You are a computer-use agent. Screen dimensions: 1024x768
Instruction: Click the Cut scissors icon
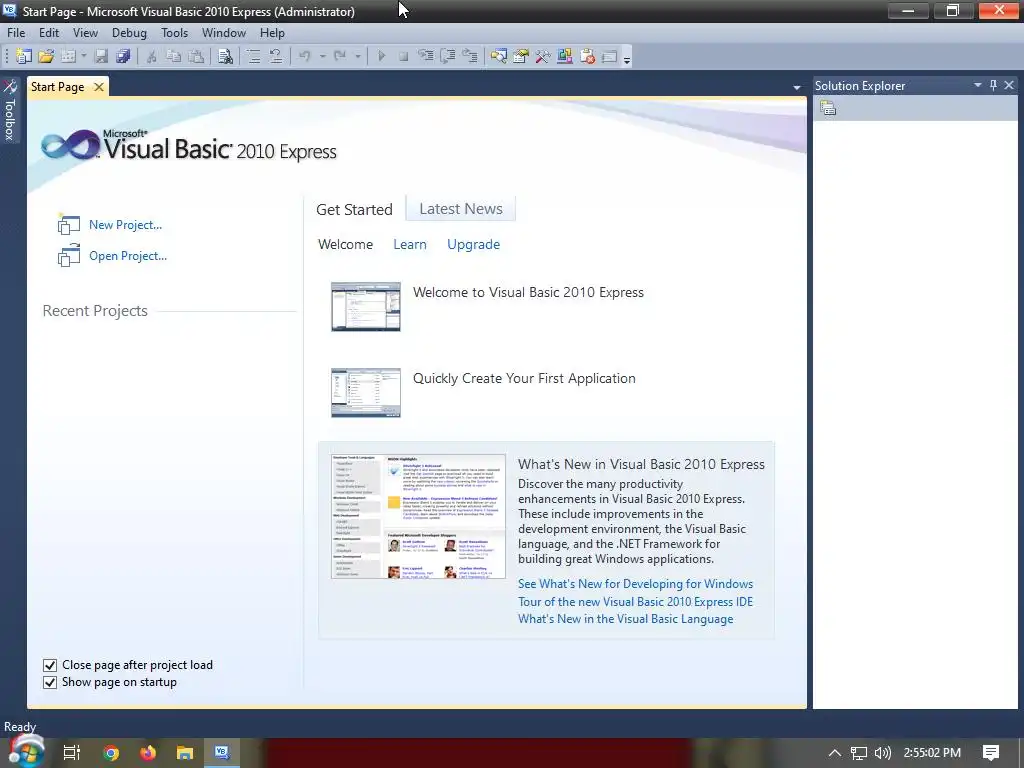[x=152, y=56]
